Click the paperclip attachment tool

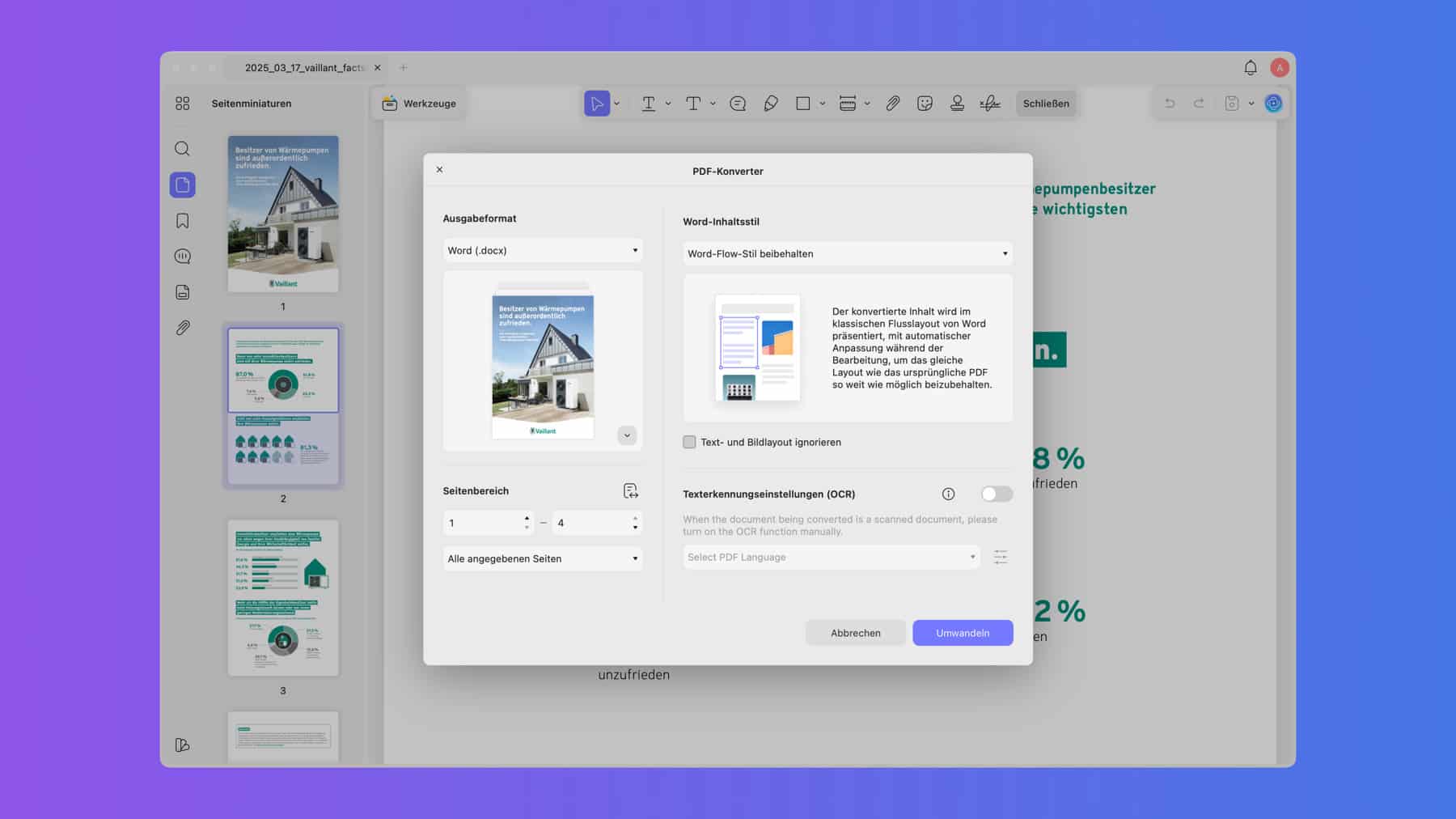click(x=892, y=103)
